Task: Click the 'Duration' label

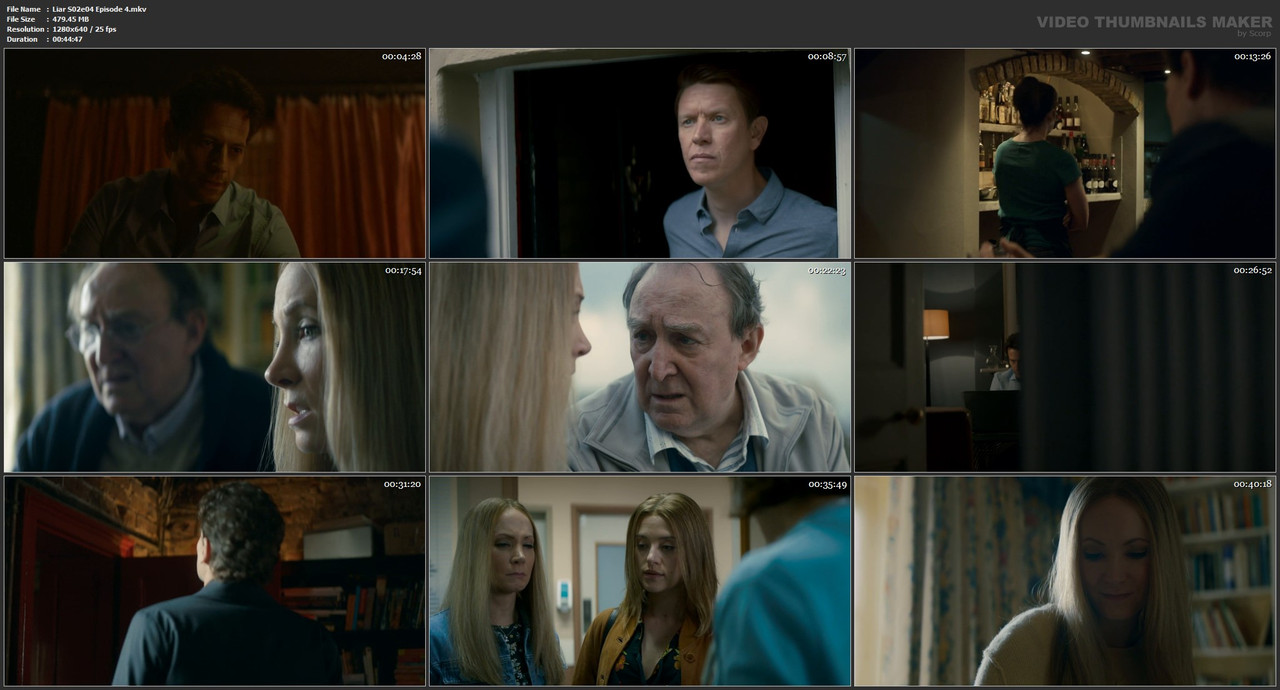Action: tap(22, 39)
